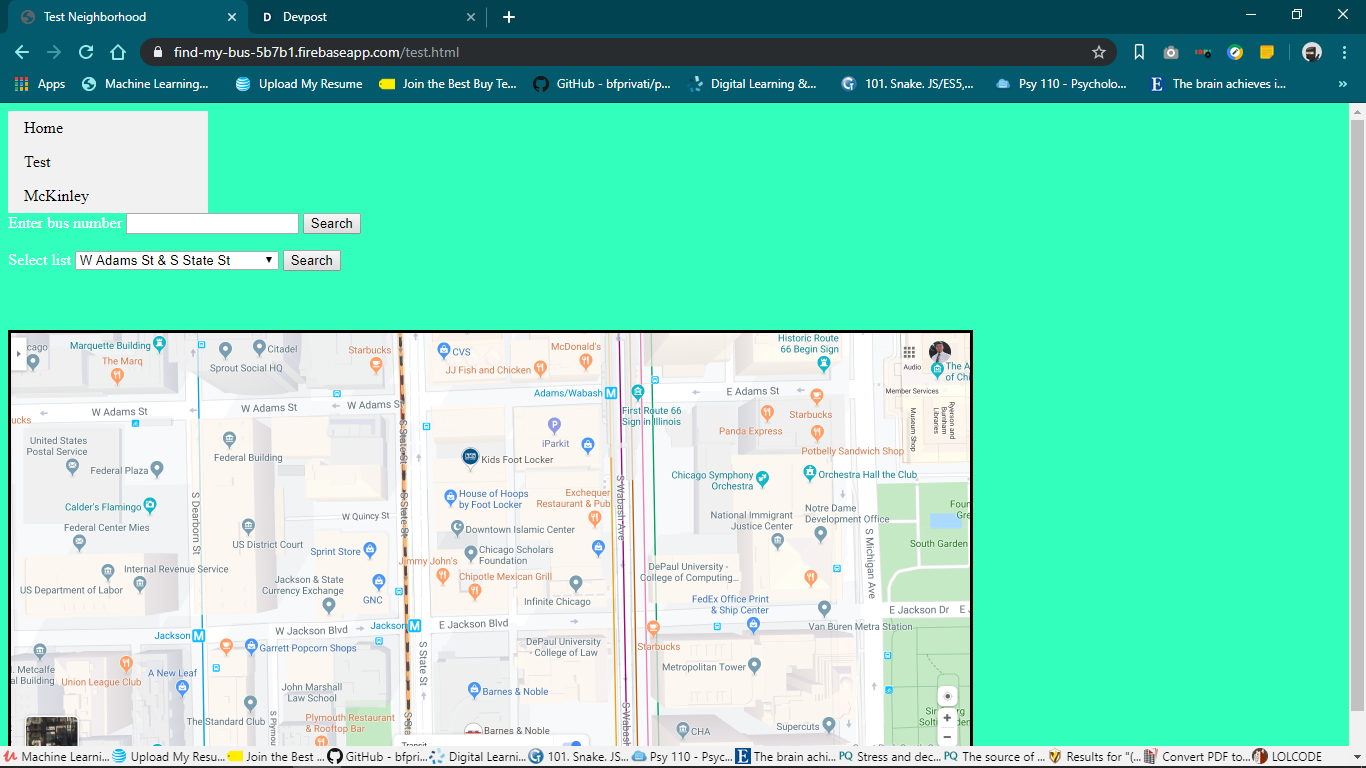This screenshot has height=768, width=1366.
Task: Open the Chrome profile avatar
Action: point(1312,52)
